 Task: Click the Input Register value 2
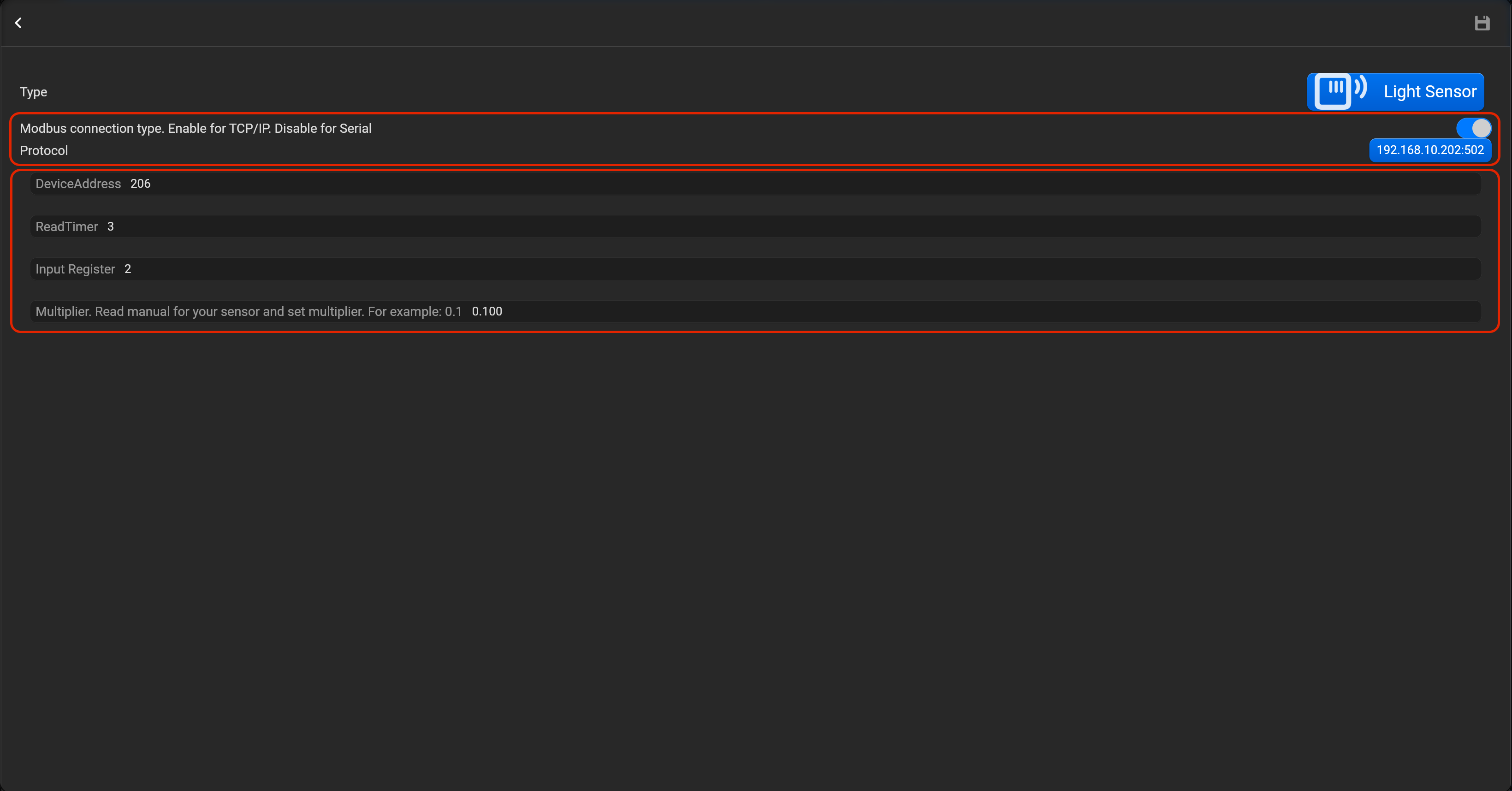pyautogui.click(x=127, y=269)
